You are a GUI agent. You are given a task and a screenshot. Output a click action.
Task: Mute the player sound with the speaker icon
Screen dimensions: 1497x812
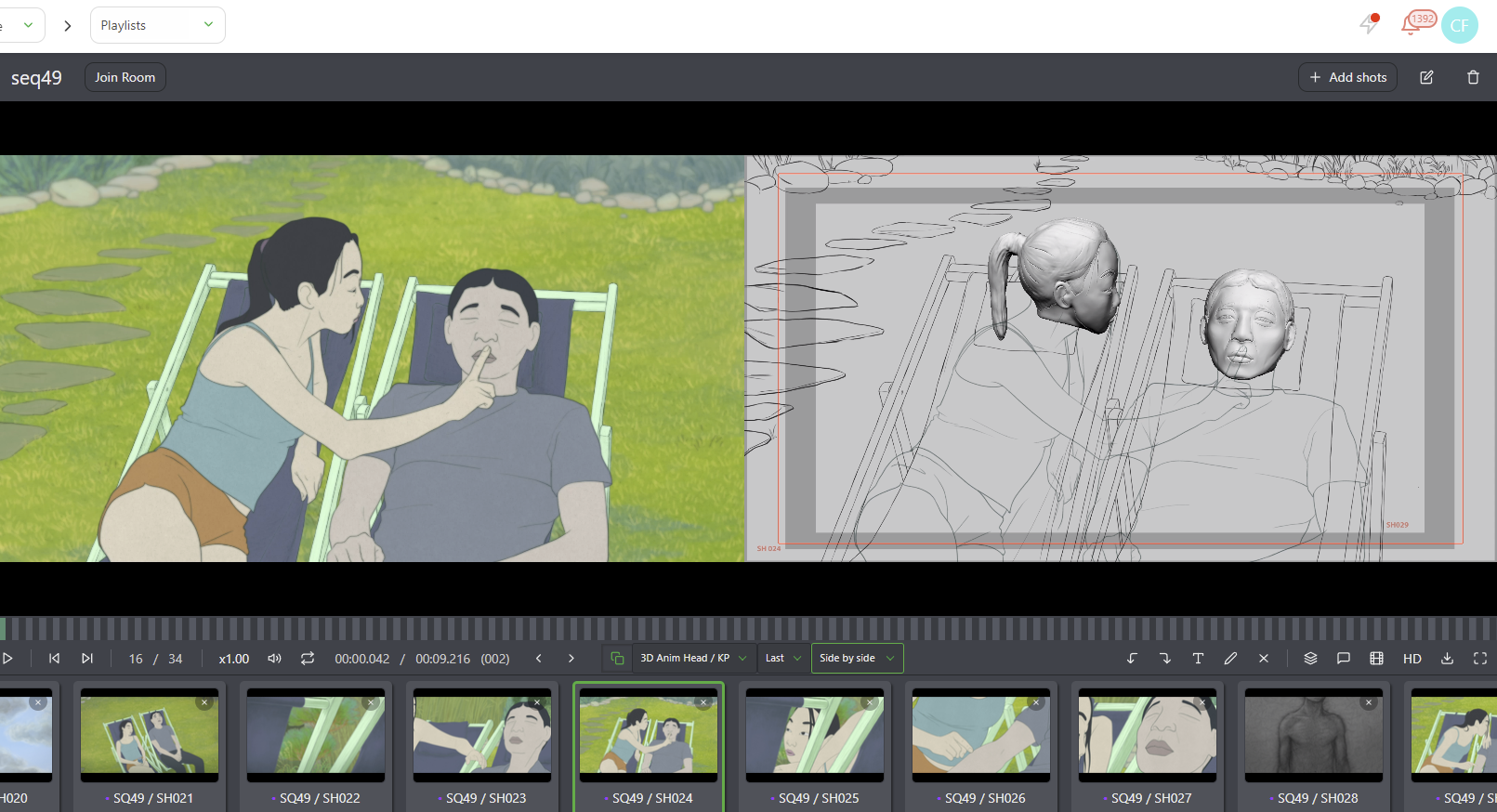pos(274,659)
